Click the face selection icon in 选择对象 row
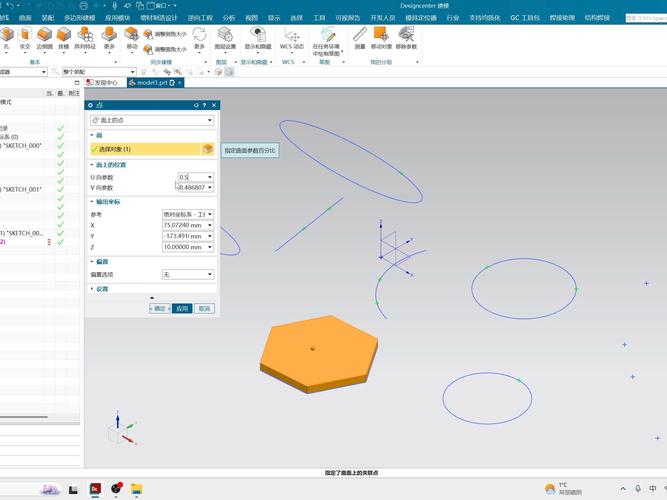 (x=208, y=149)
